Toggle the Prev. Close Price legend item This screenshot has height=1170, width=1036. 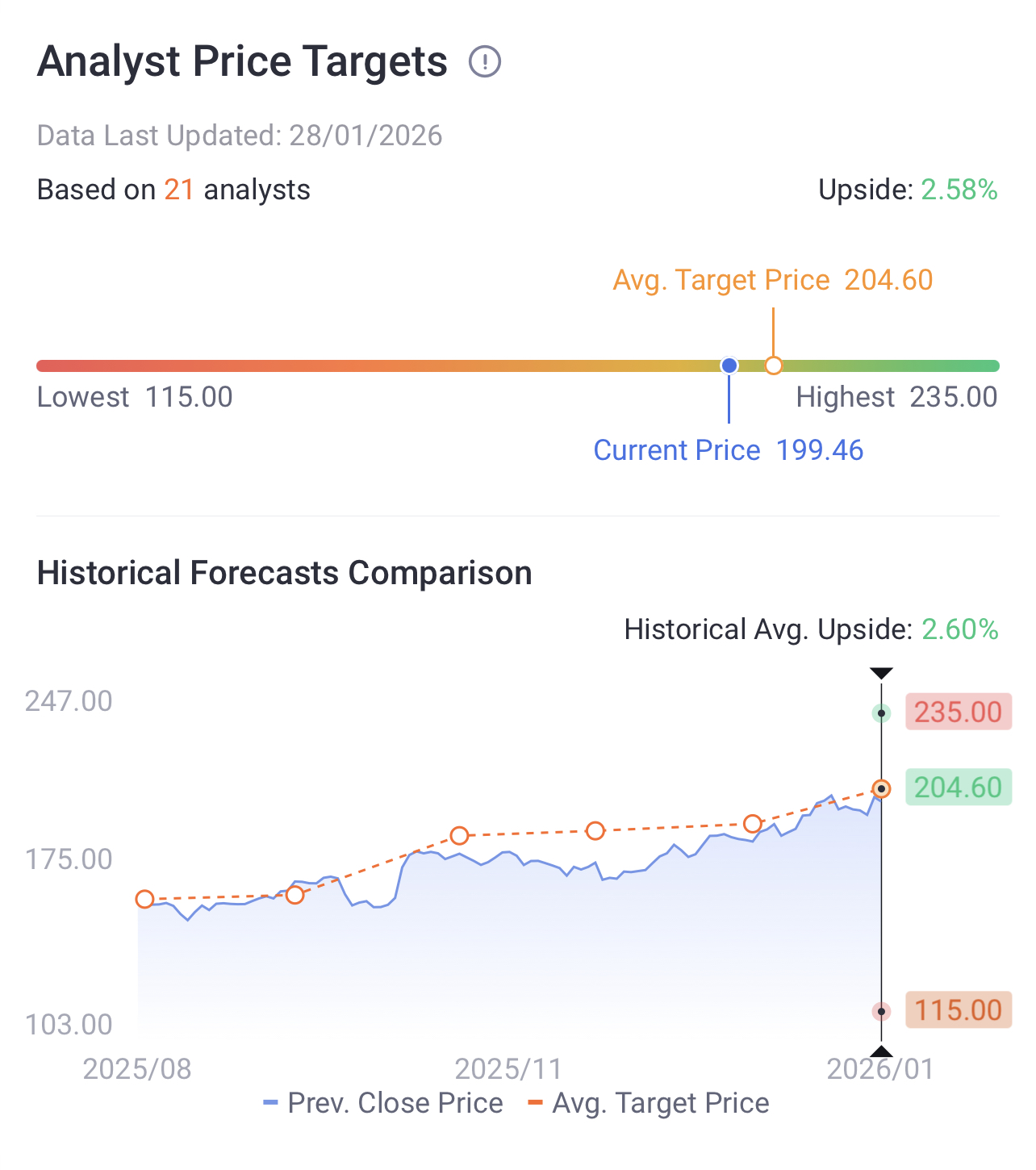[383, 1103]
